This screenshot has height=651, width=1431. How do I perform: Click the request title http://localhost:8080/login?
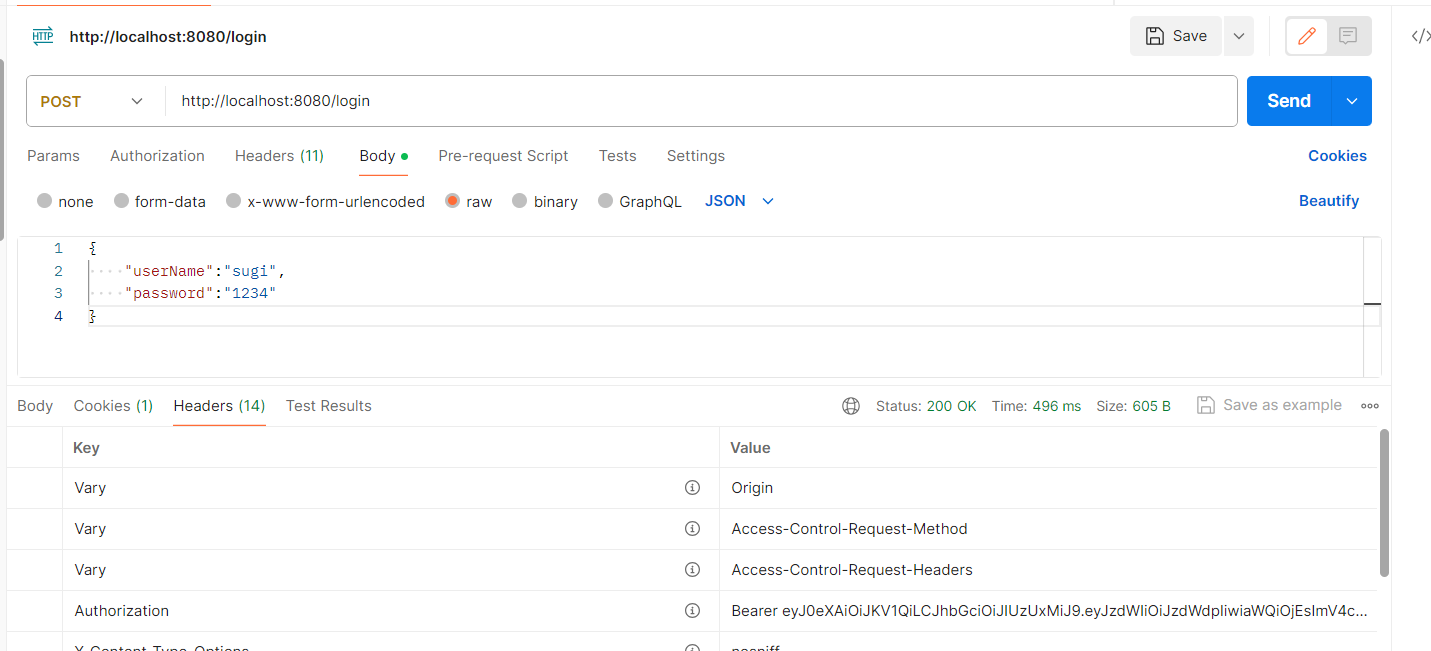[168, 37]
